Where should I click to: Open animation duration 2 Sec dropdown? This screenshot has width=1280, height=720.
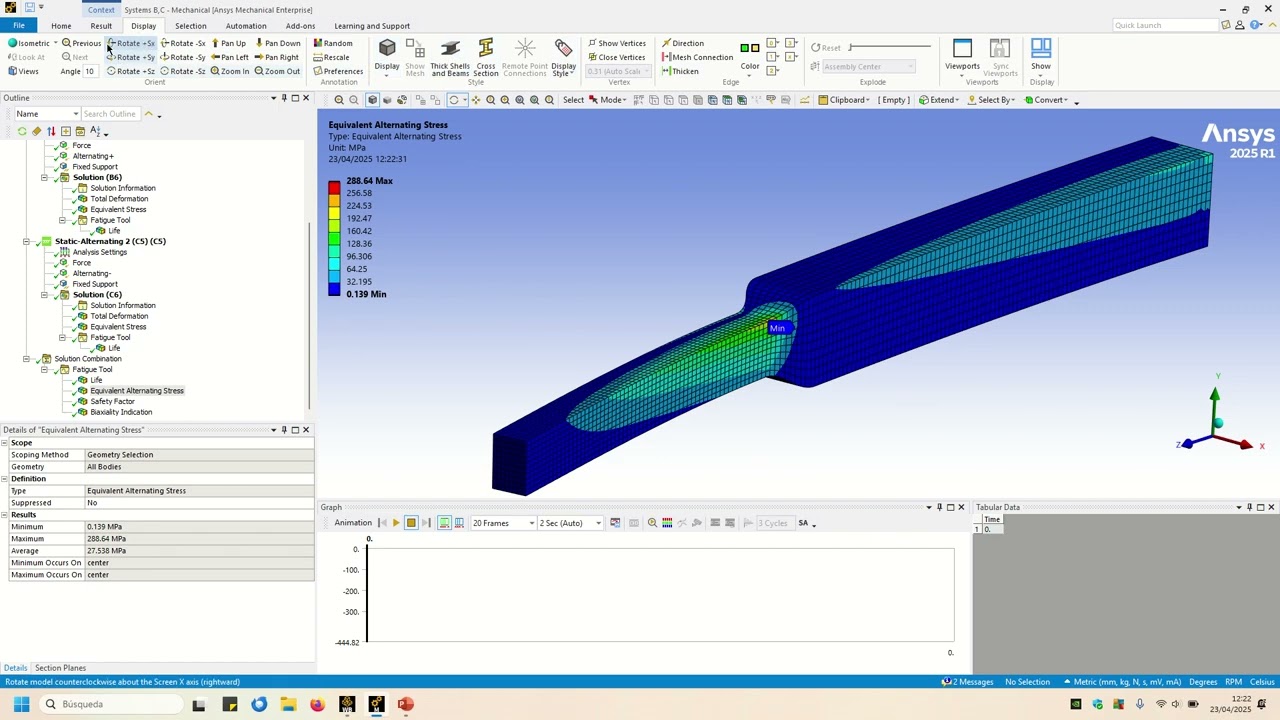coord(570,523)
